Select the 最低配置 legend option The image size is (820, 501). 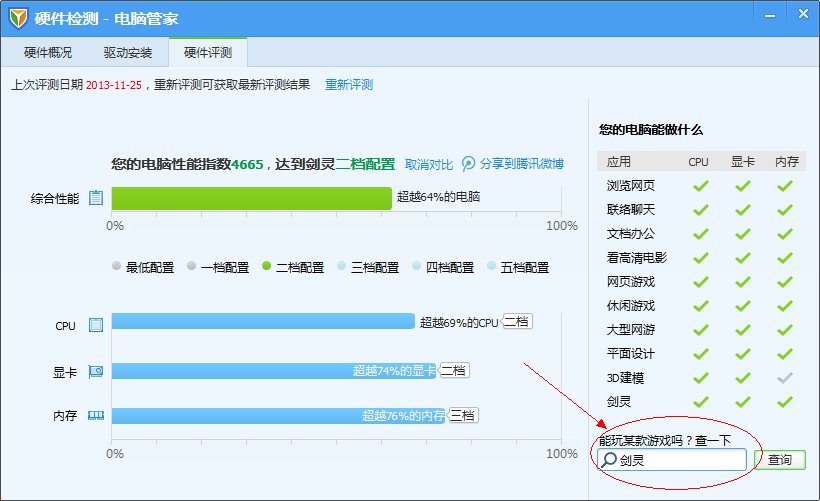[143, 267]
